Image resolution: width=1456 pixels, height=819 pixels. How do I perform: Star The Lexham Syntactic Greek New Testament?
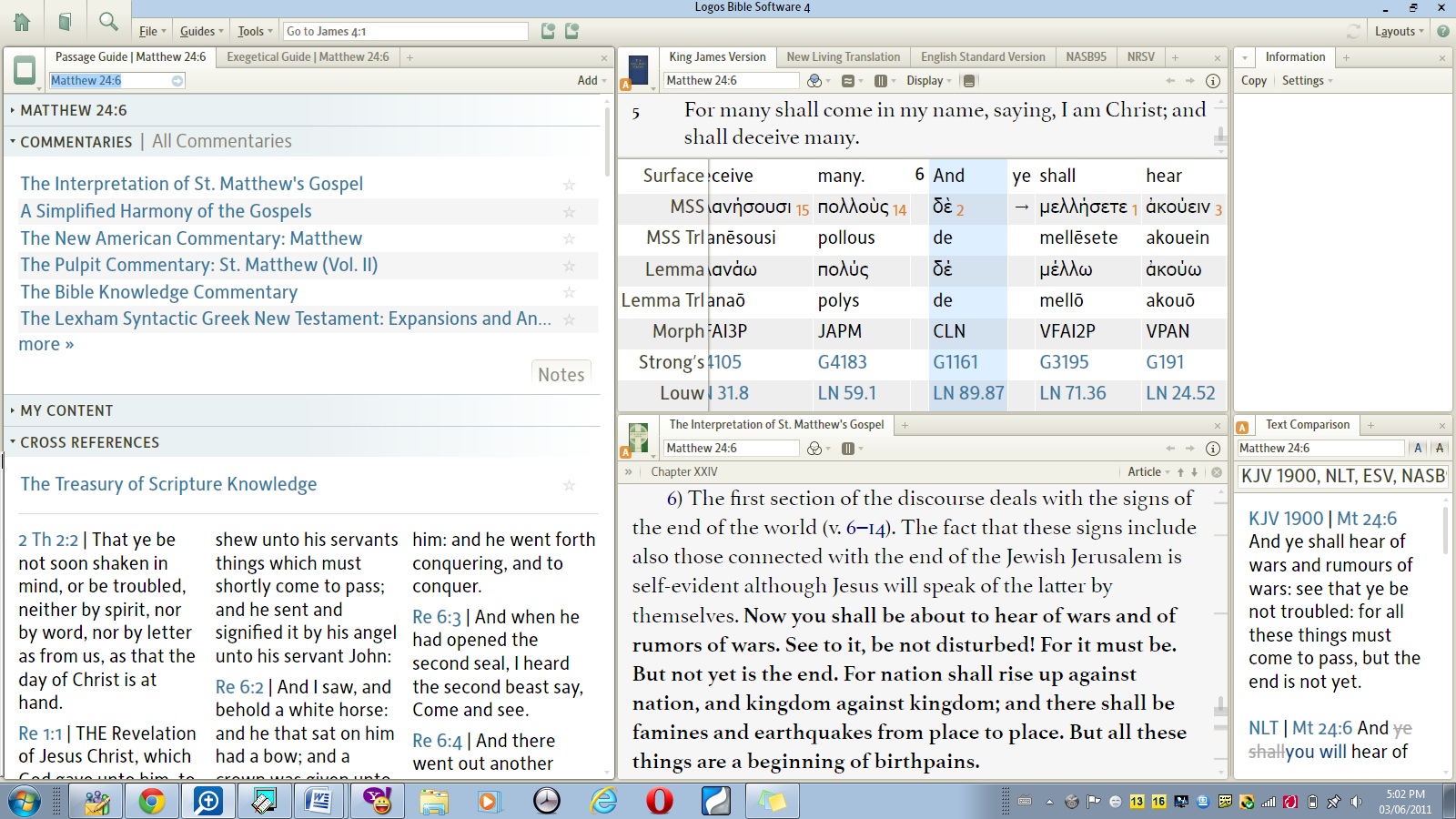569,319
